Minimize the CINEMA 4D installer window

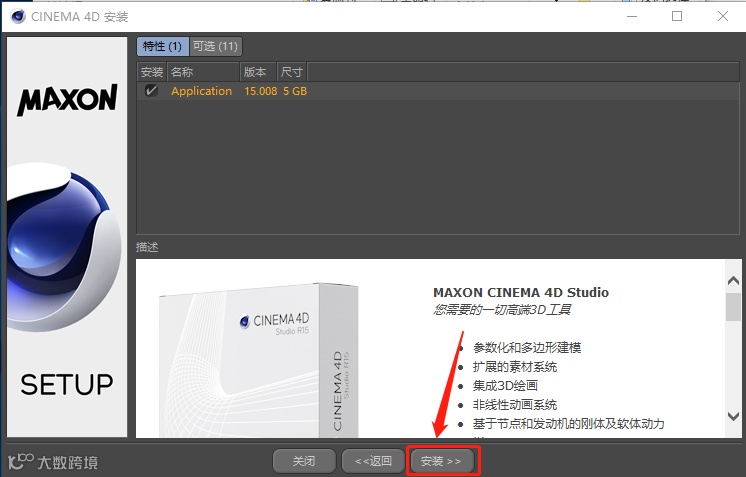pyautogui.click(x=632, y=16)
